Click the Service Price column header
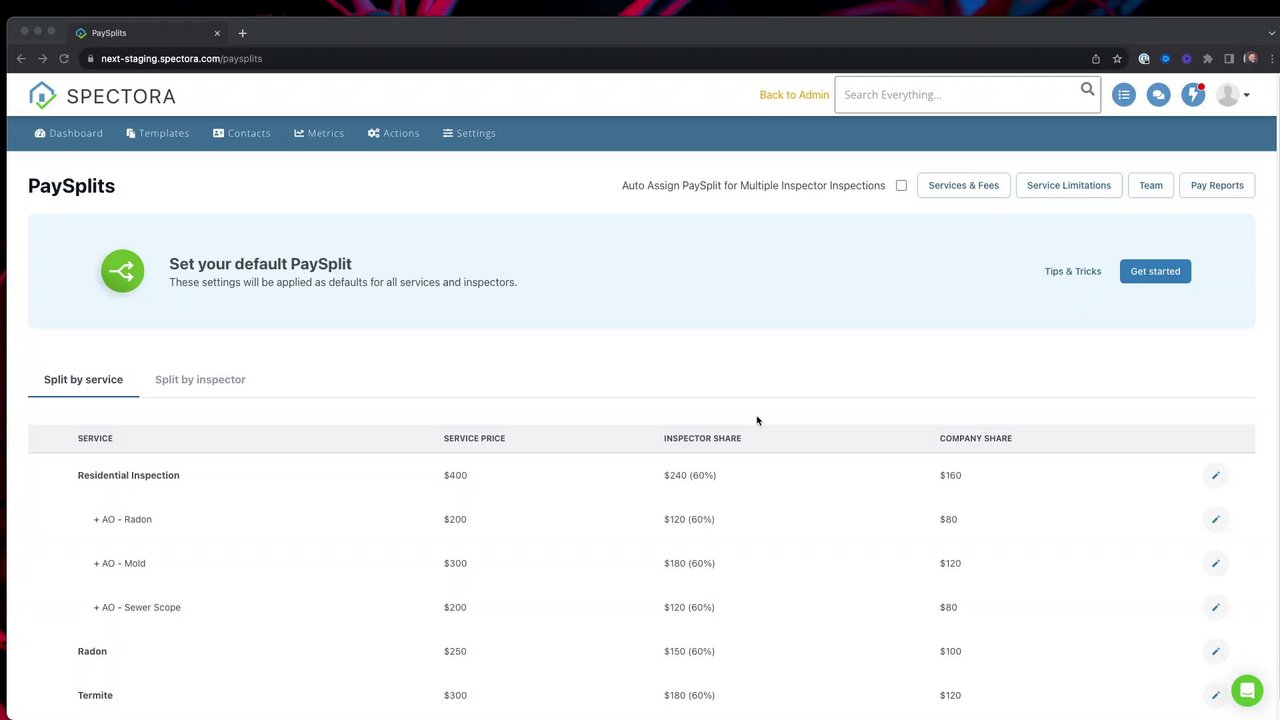This screenshot has width=1280, height=720. point(474,438)
